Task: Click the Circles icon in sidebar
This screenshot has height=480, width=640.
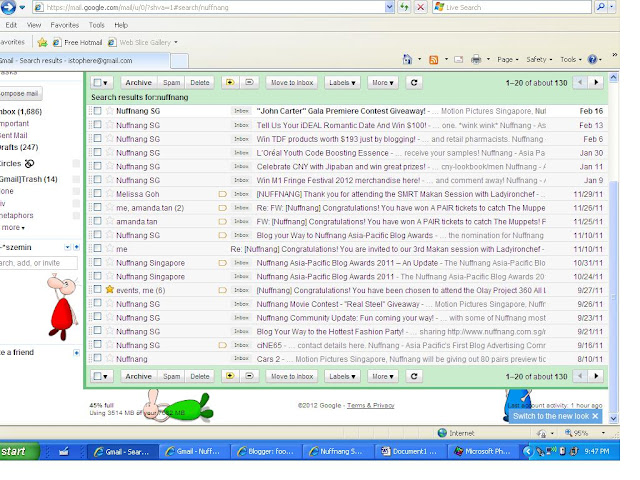Action: pos(29,163)
